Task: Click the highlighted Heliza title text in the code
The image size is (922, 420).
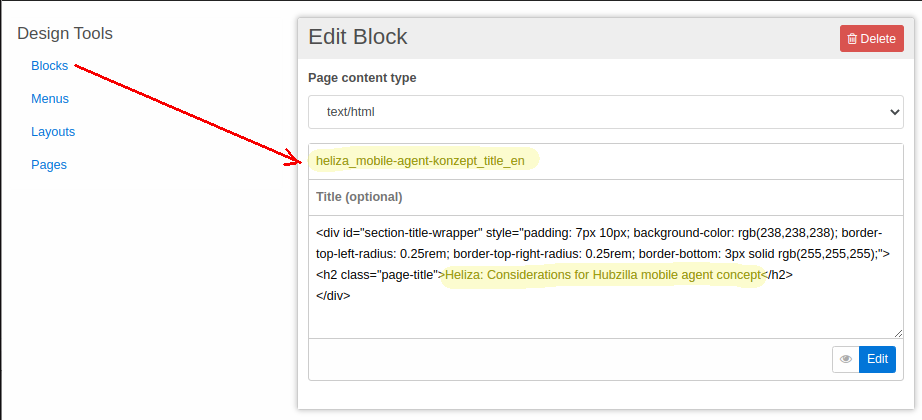Action: point(603,274)
